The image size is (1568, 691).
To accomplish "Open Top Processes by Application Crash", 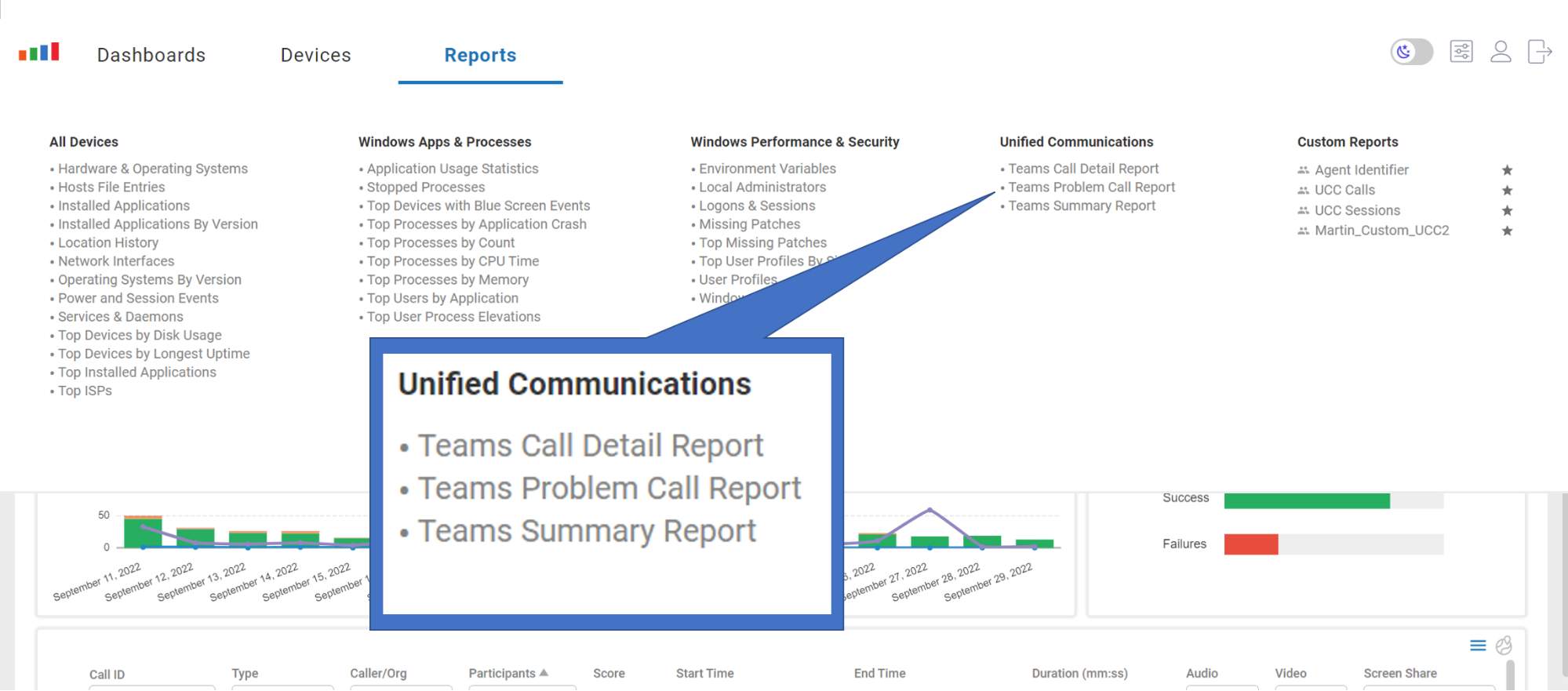I will coord(477,224).
